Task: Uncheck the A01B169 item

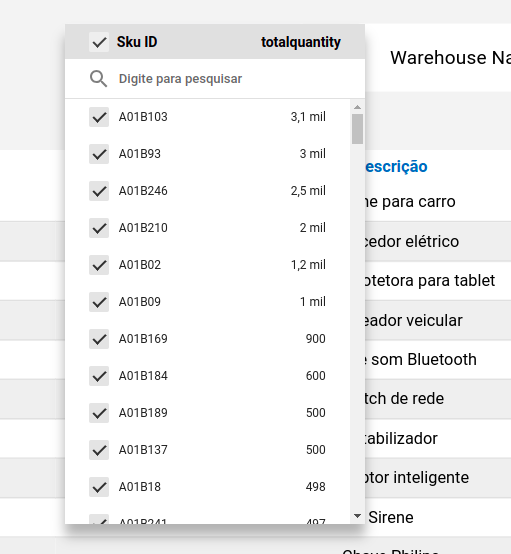Action: pos(99,339)
